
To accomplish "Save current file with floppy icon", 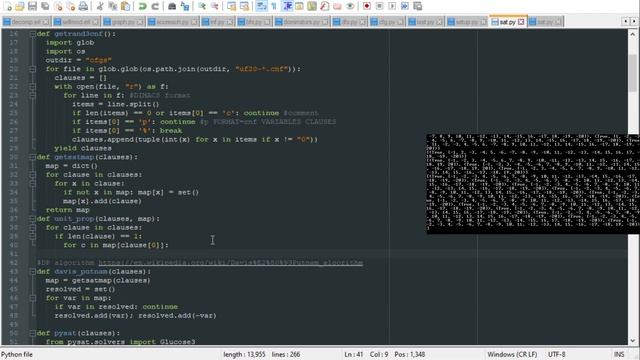I will pos(32,6).
